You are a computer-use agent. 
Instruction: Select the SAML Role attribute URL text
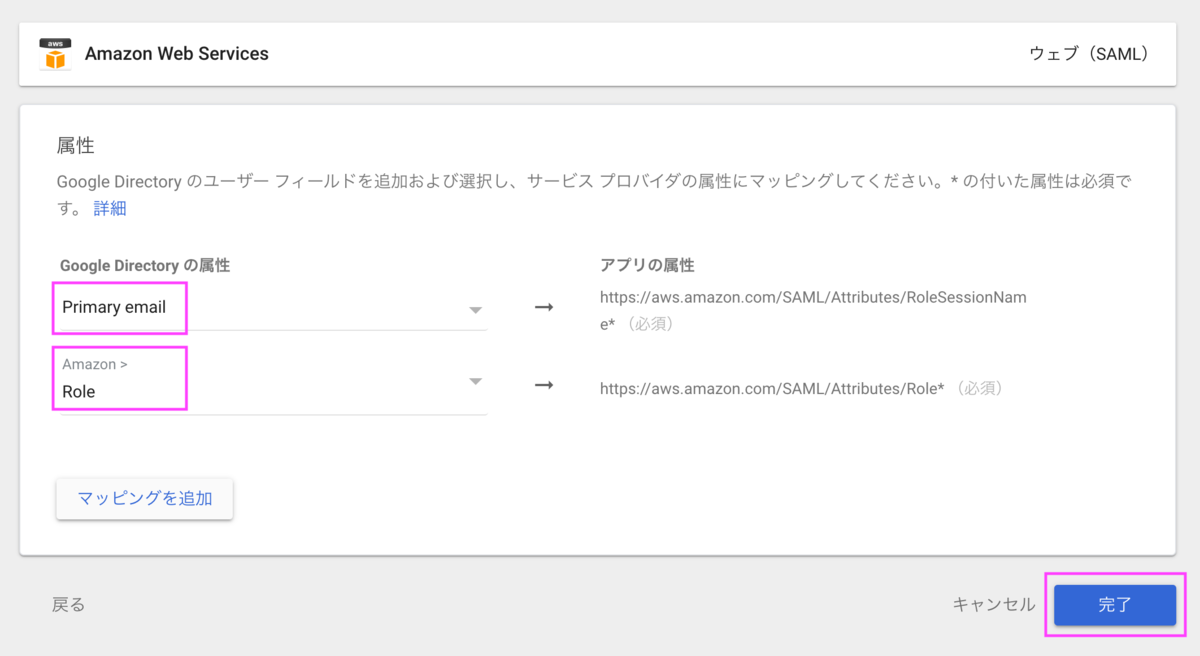[770, 388]
